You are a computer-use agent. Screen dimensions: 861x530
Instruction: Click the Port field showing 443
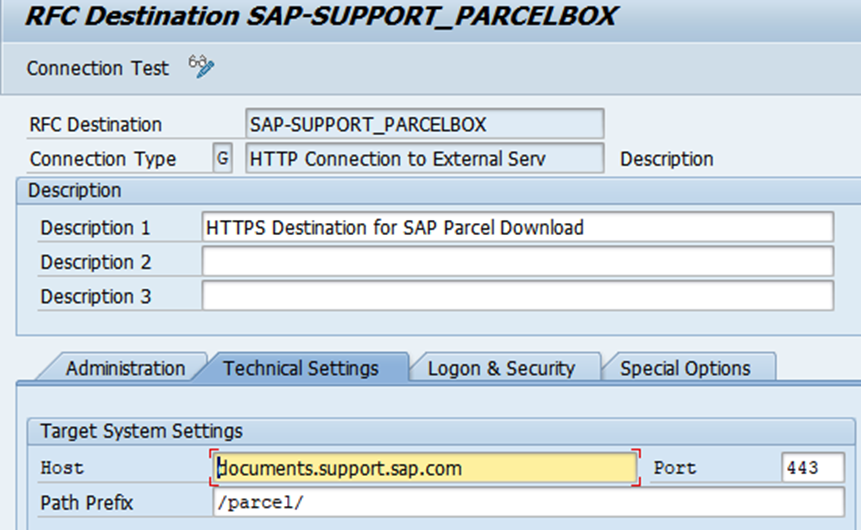point(813,468)
